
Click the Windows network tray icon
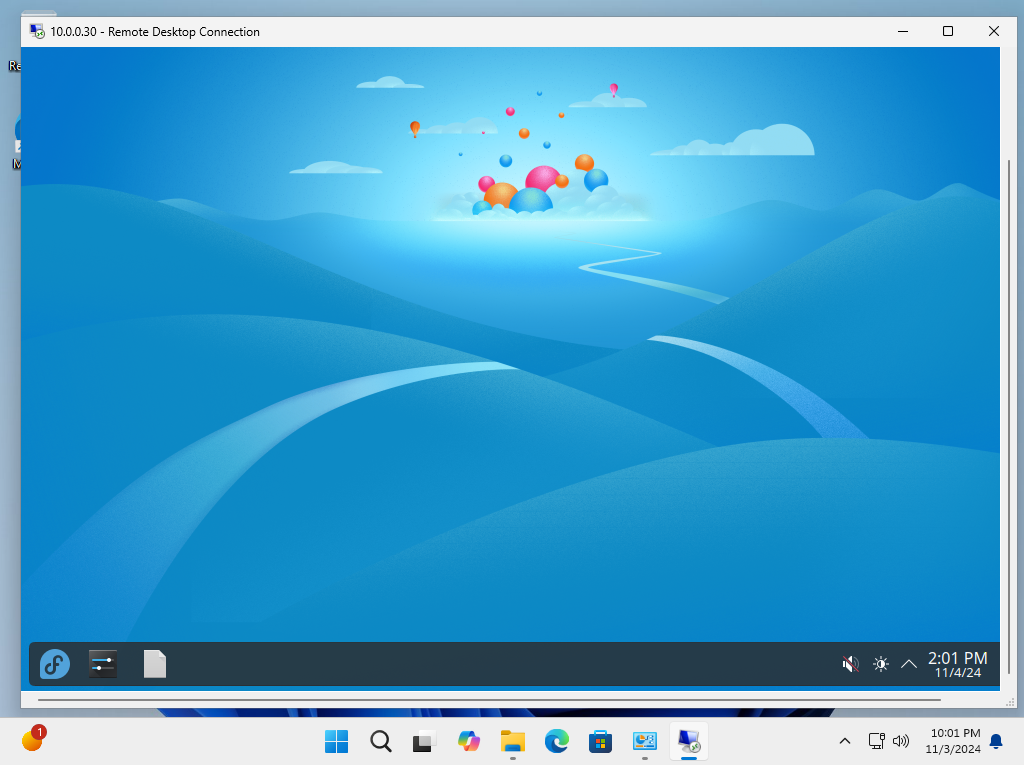[876, 741]
